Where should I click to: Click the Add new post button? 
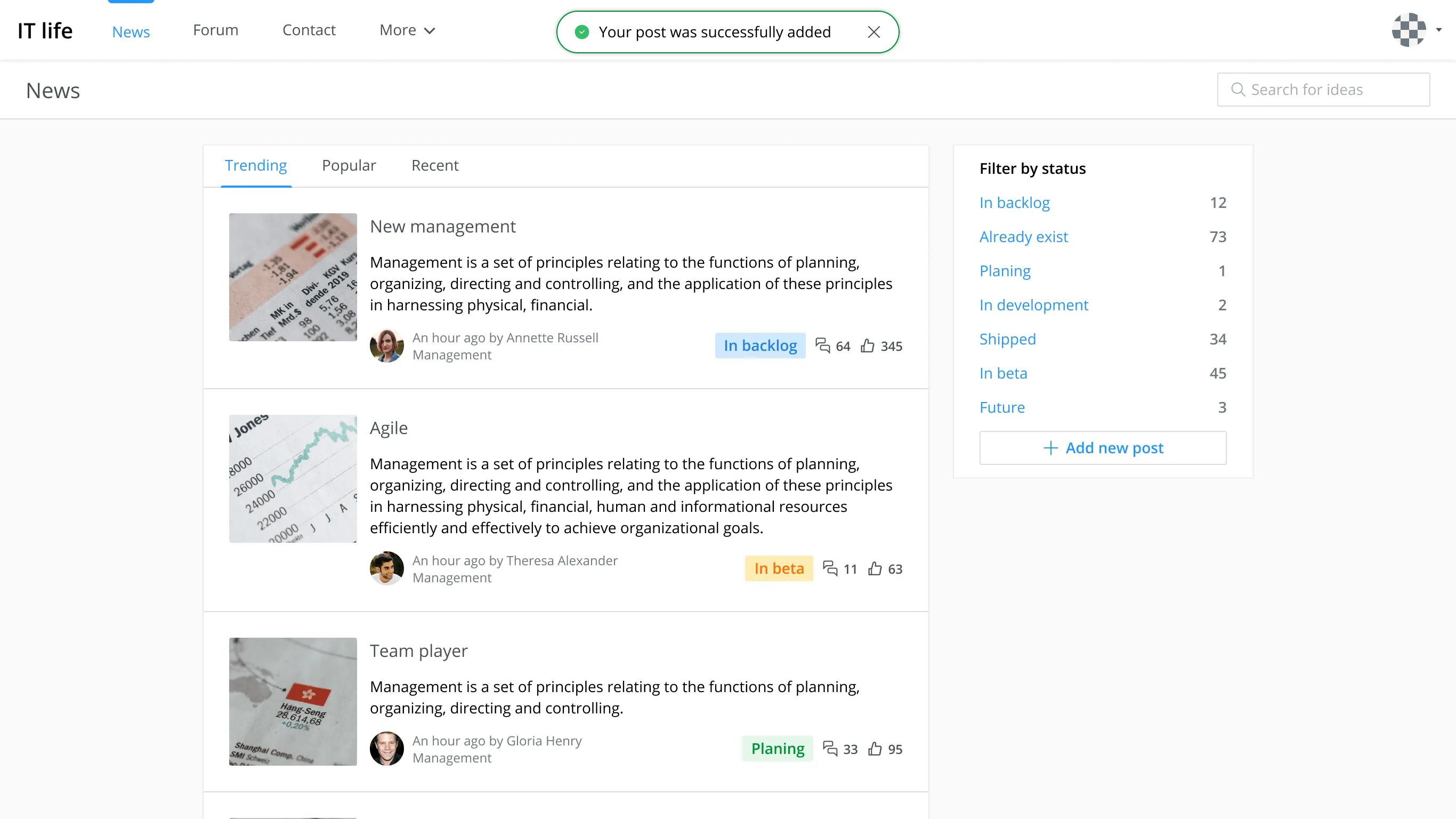(x=1103, y=448)
